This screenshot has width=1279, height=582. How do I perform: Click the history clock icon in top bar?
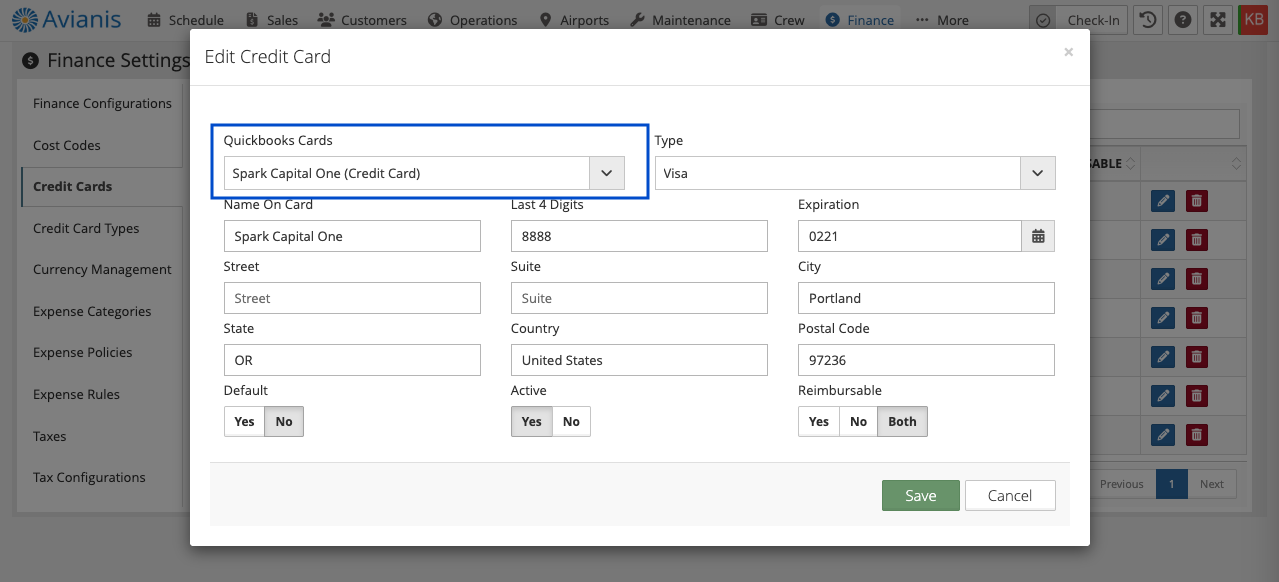point(1148,20)
